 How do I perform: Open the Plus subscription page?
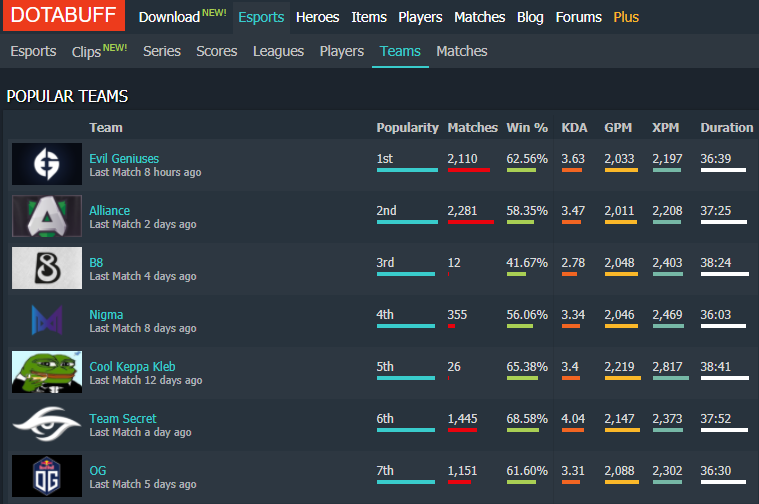click(626, 17)
